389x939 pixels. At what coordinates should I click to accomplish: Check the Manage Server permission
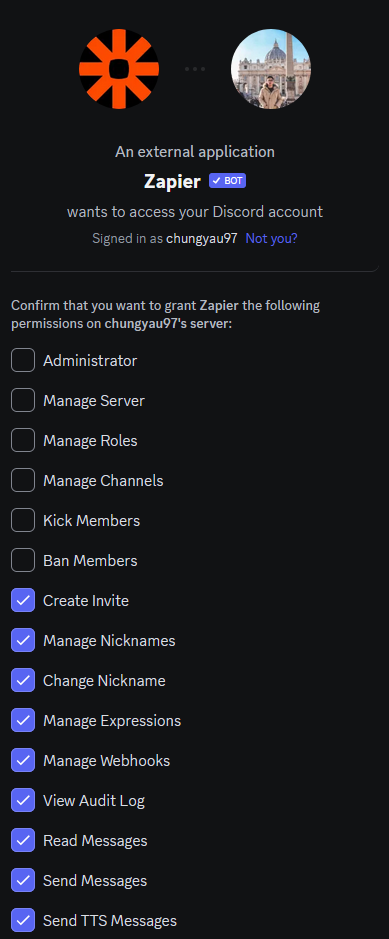pyautogui.click(x=23, y=401)
